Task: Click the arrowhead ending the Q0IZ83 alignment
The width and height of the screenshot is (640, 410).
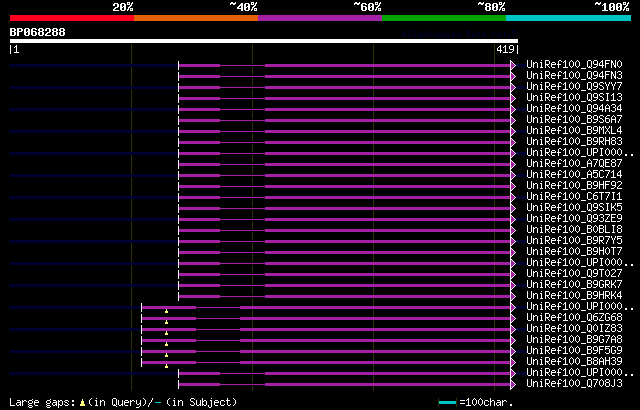Action: tap(513, 330)
